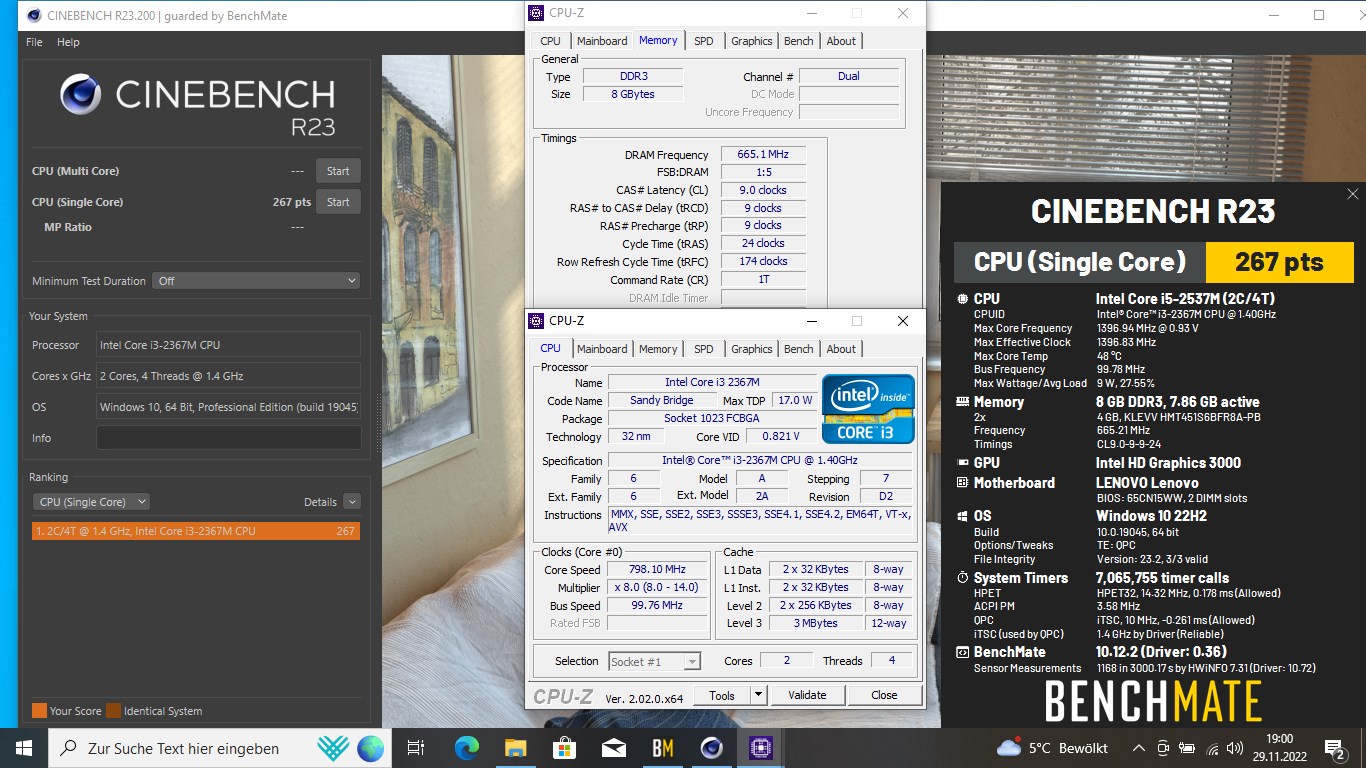
Task: Click the Intel Core i3 logo
Action: point(868,409)
